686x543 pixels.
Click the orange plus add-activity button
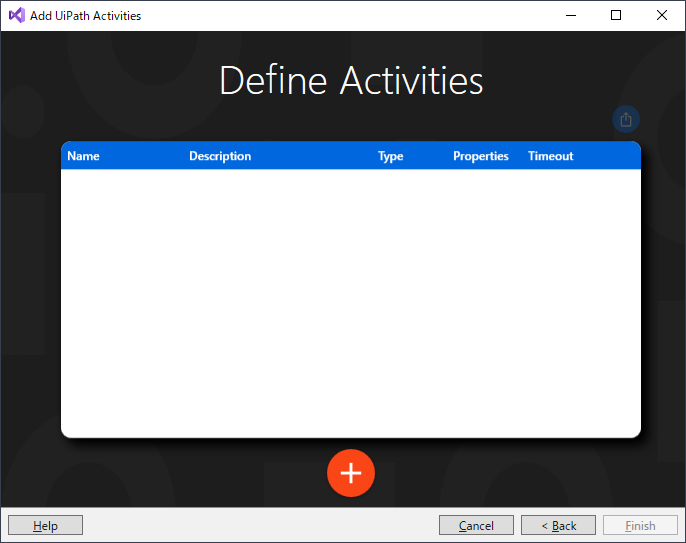[x=351, y=473]
